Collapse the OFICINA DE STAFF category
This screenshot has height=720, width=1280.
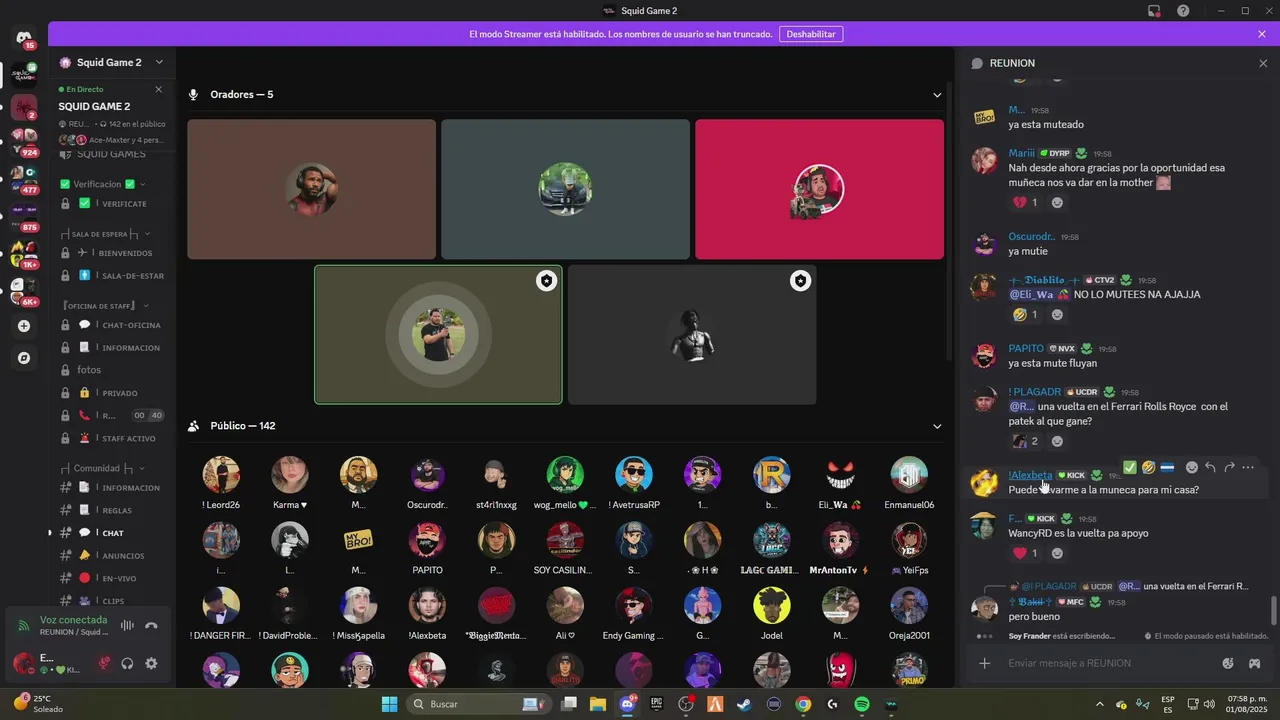click(x=105, y=305)
